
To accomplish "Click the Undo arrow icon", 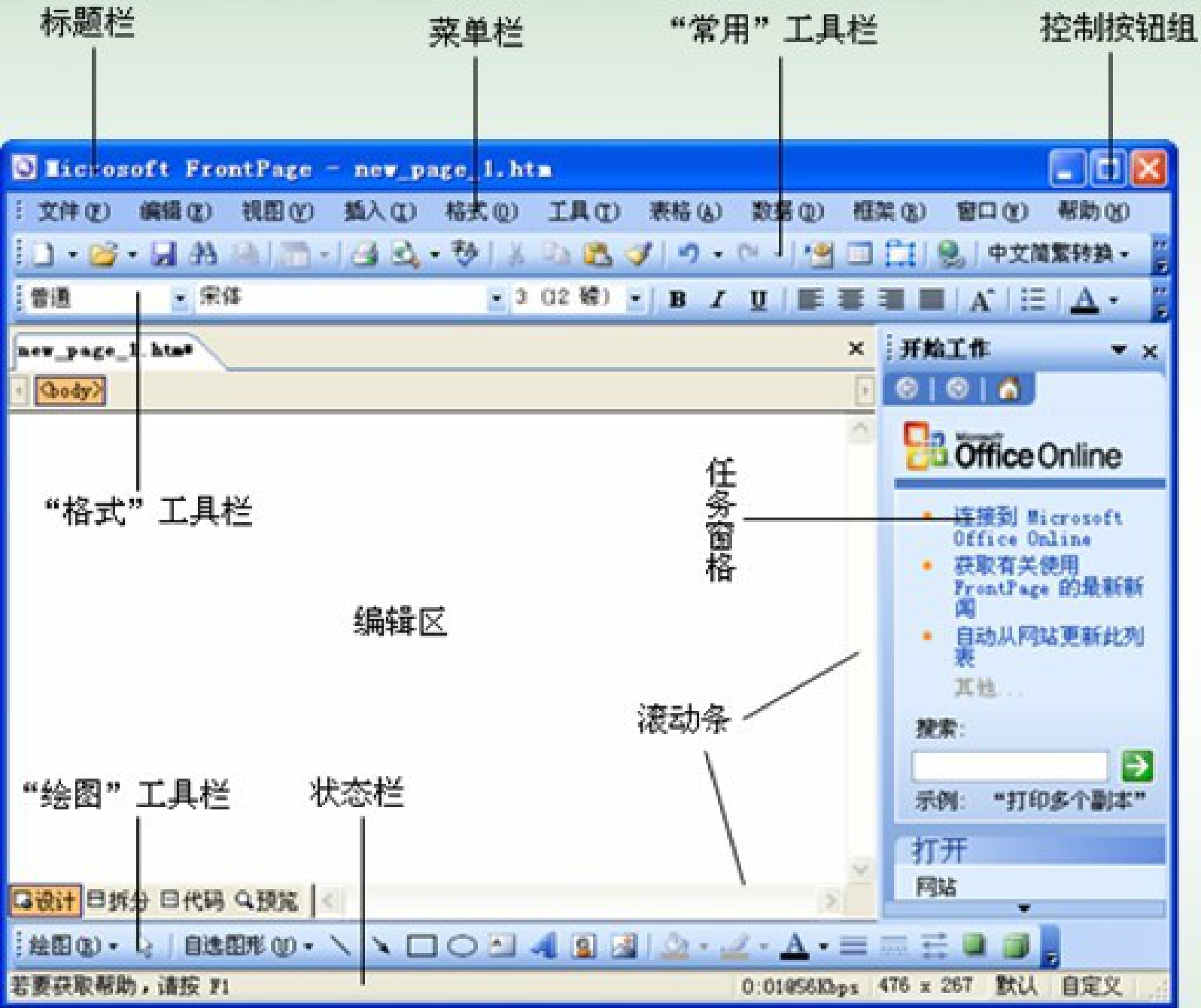I will click(x=689, y=254).
